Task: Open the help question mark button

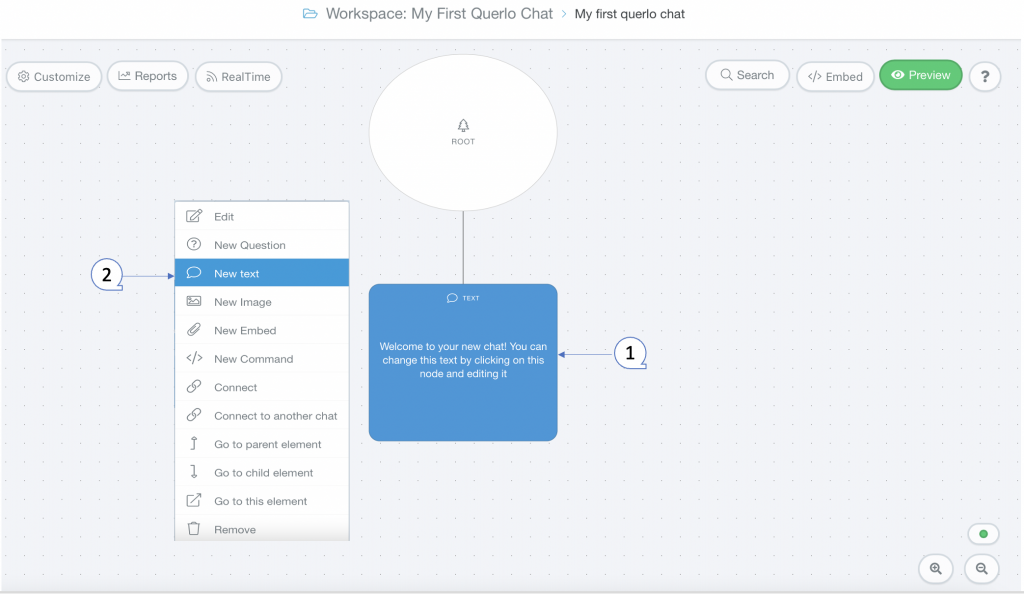Action: (x=985, y=77)
